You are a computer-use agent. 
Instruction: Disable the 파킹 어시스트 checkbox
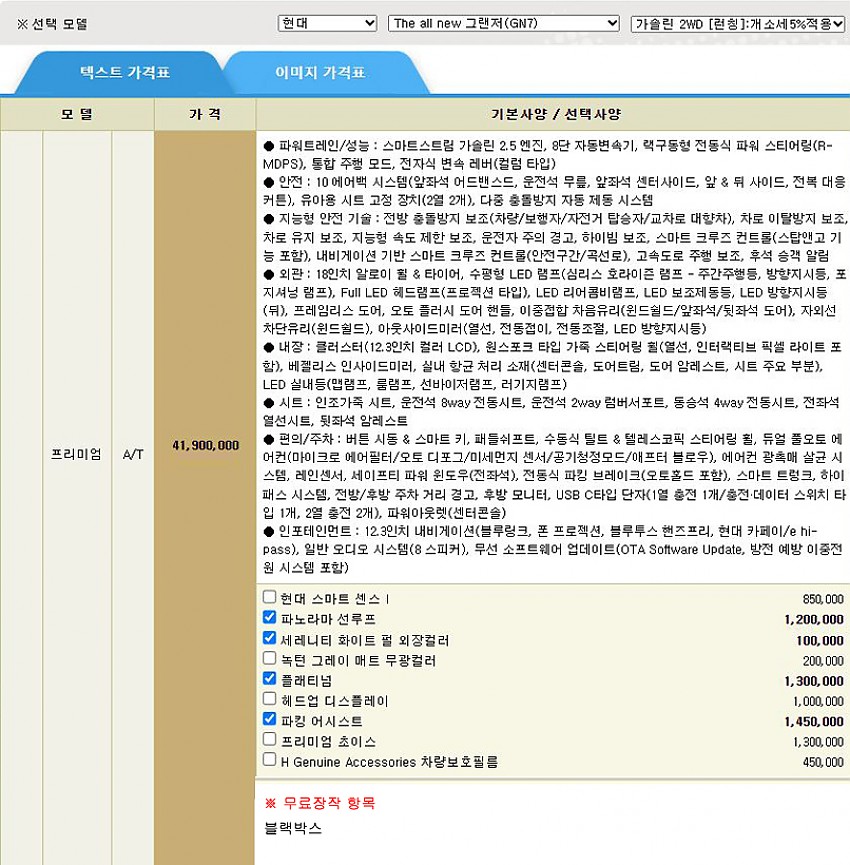point(269,719)
